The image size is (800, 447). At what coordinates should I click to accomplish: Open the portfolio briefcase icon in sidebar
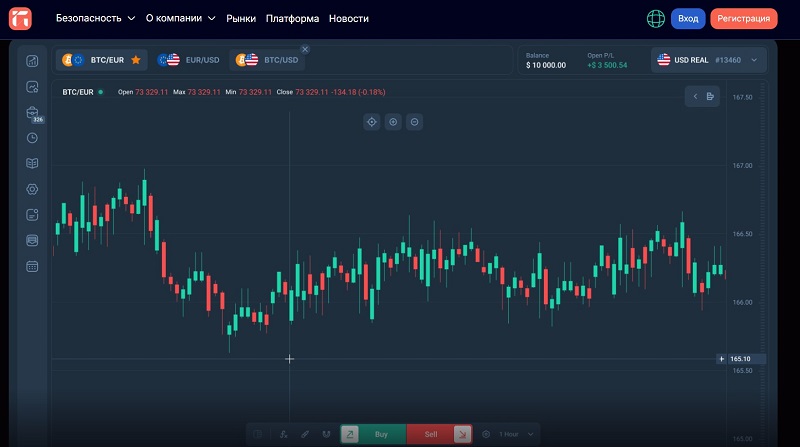[x=32, y=112]
